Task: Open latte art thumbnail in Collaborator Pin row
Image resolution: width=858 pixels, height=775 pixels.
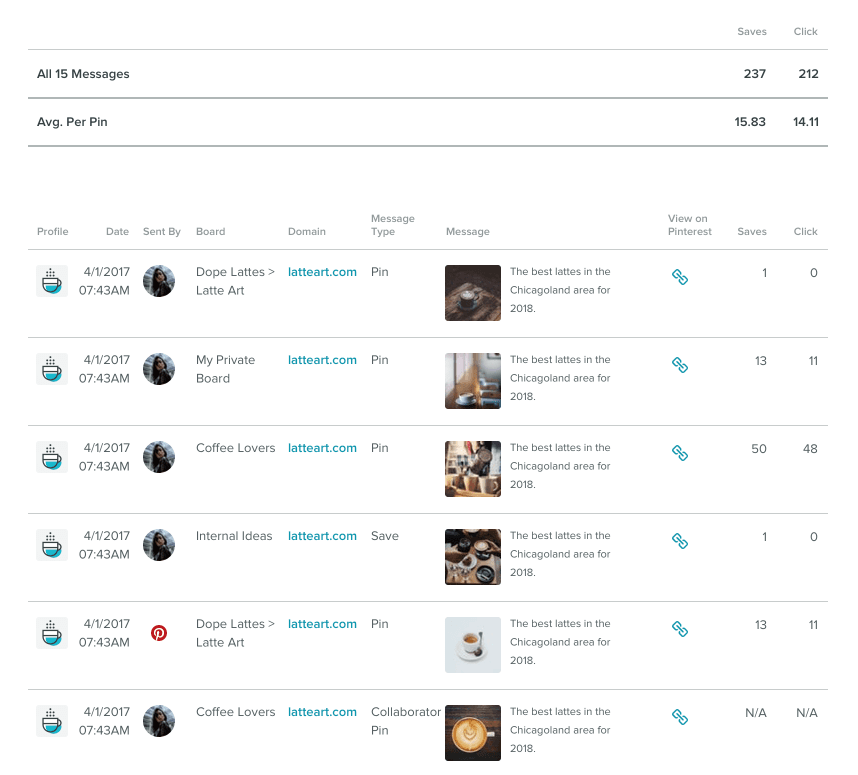Action: pos(472,732)
